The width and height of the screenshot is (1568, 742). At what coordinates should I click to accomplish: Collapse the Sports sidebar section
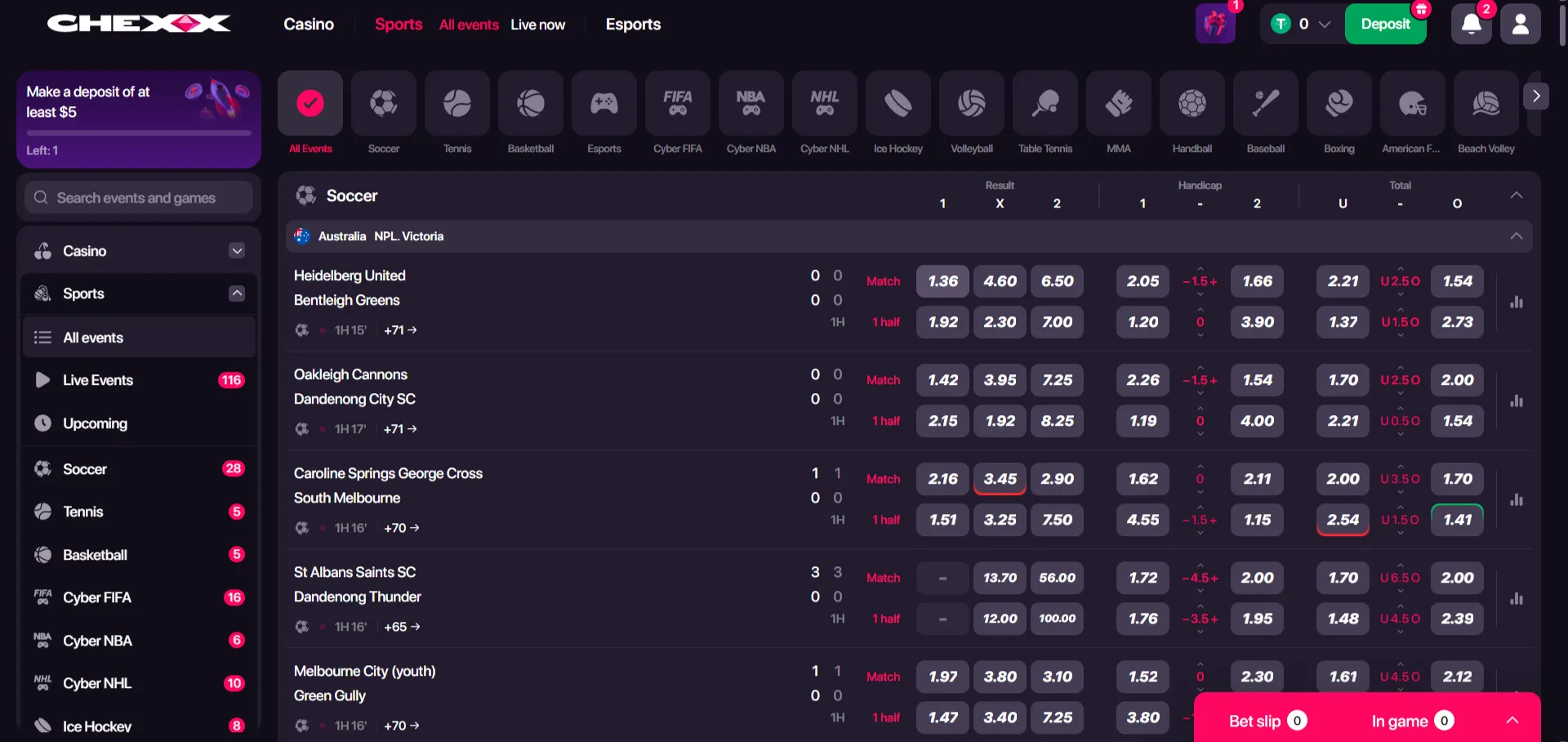[x=237, y=293]
